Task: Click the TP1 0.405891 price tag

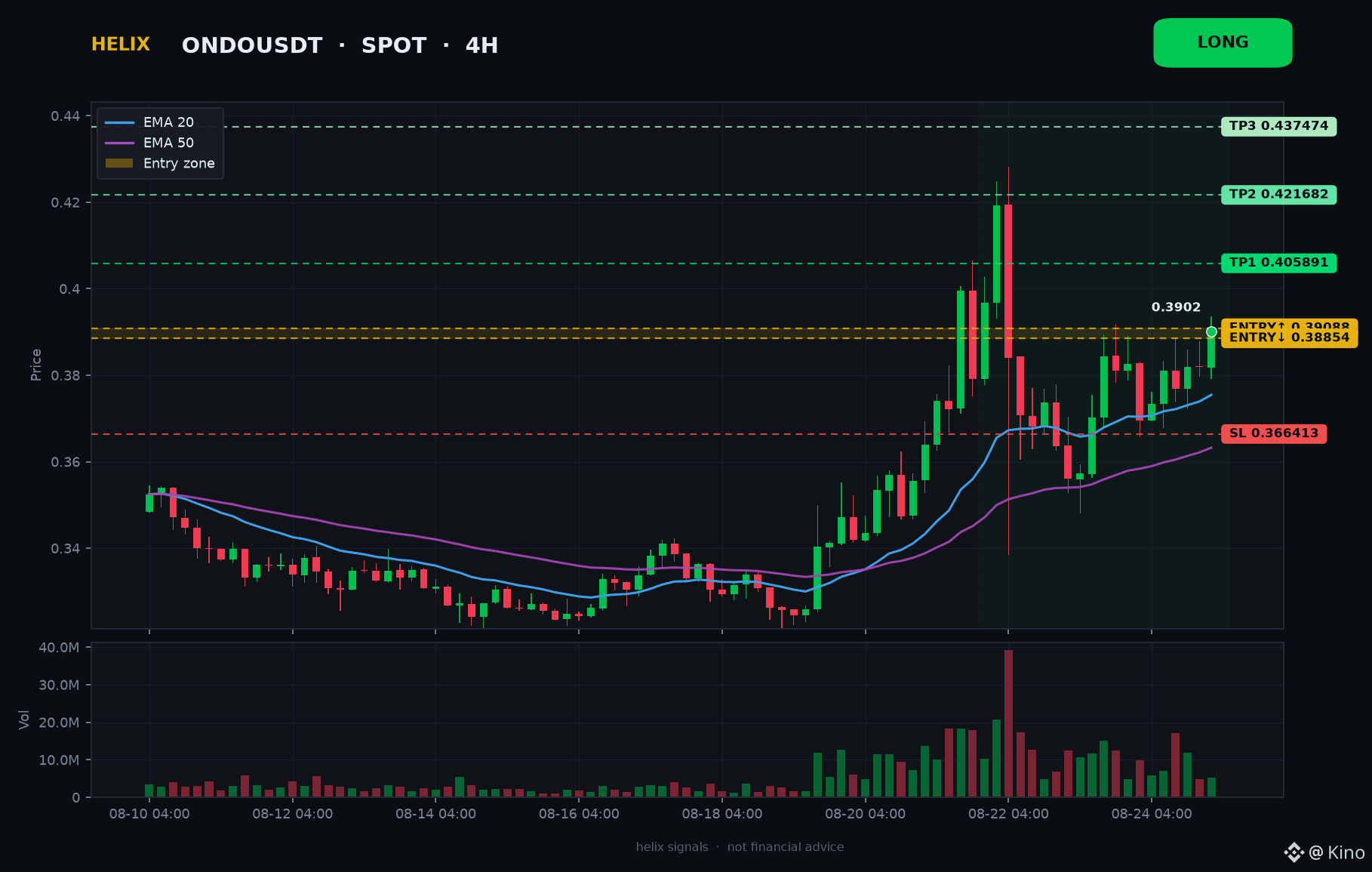Action: (x=1278, y=263)
